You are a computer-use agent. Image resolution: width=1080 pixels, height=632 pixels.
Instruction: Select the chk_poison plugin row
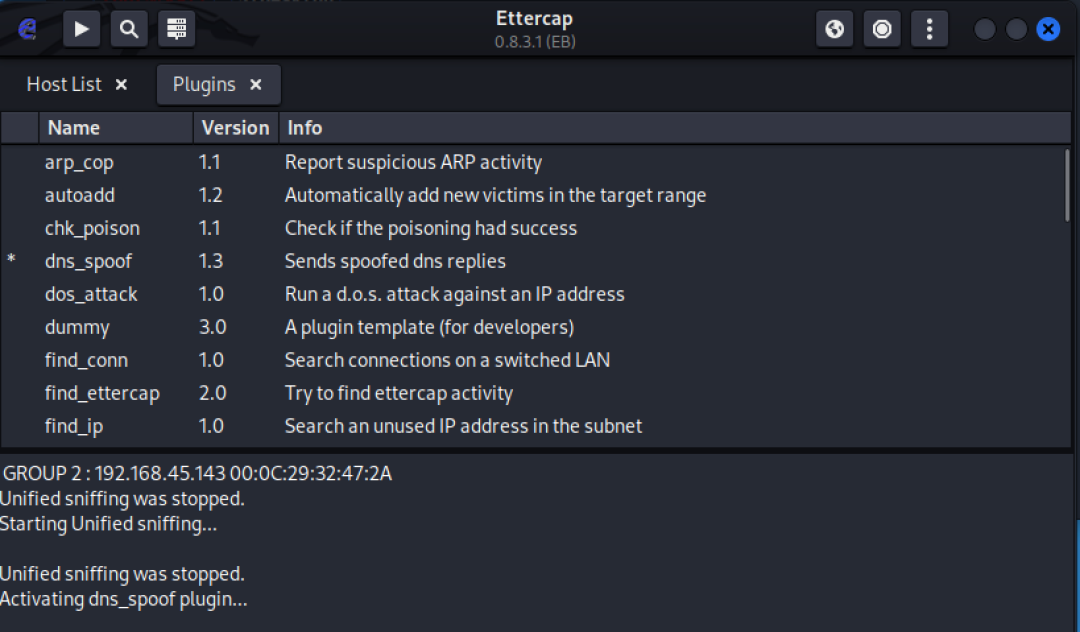(92, 228)
